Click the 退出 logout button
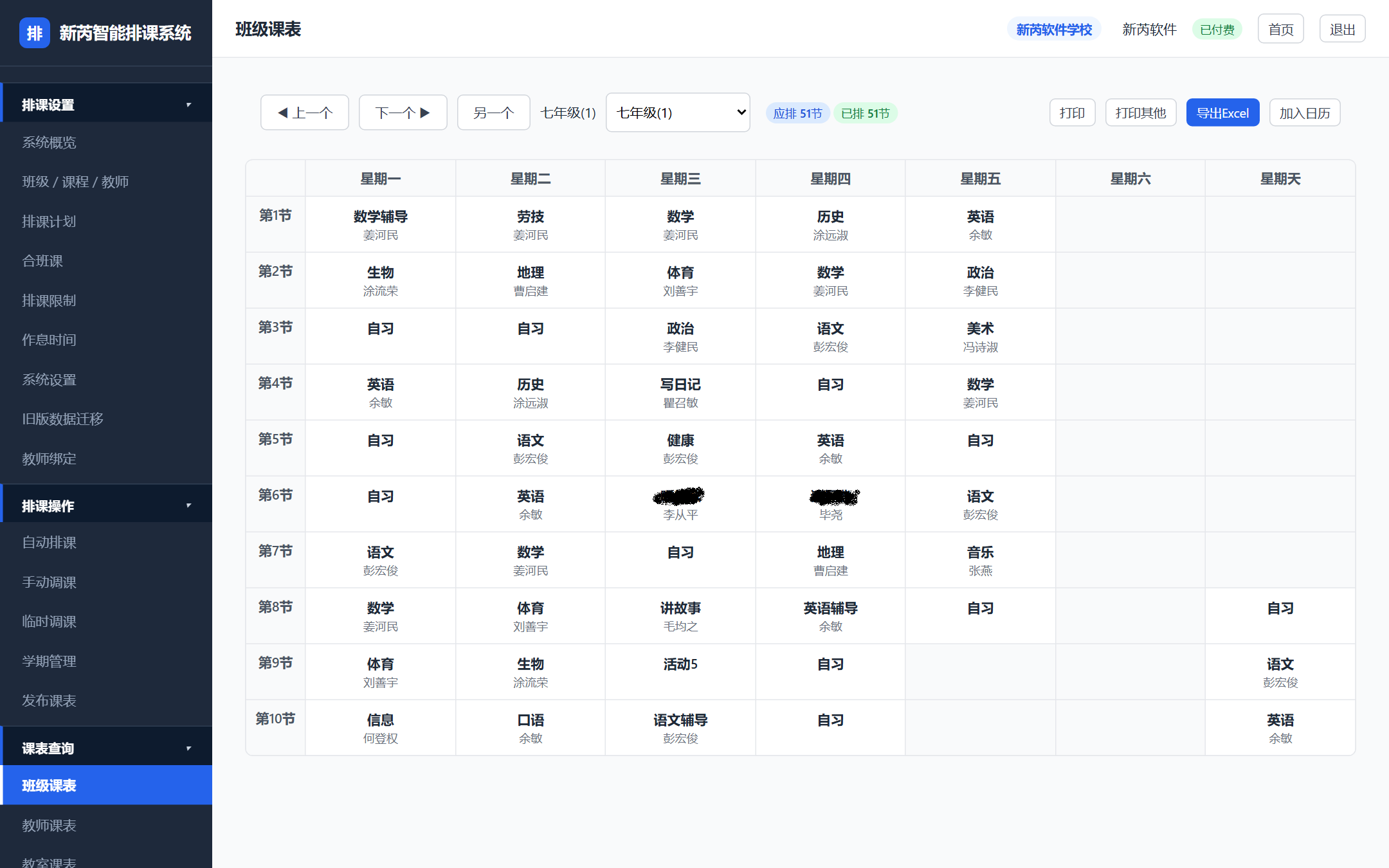The image size is (1389, 868). [1343, 29]
